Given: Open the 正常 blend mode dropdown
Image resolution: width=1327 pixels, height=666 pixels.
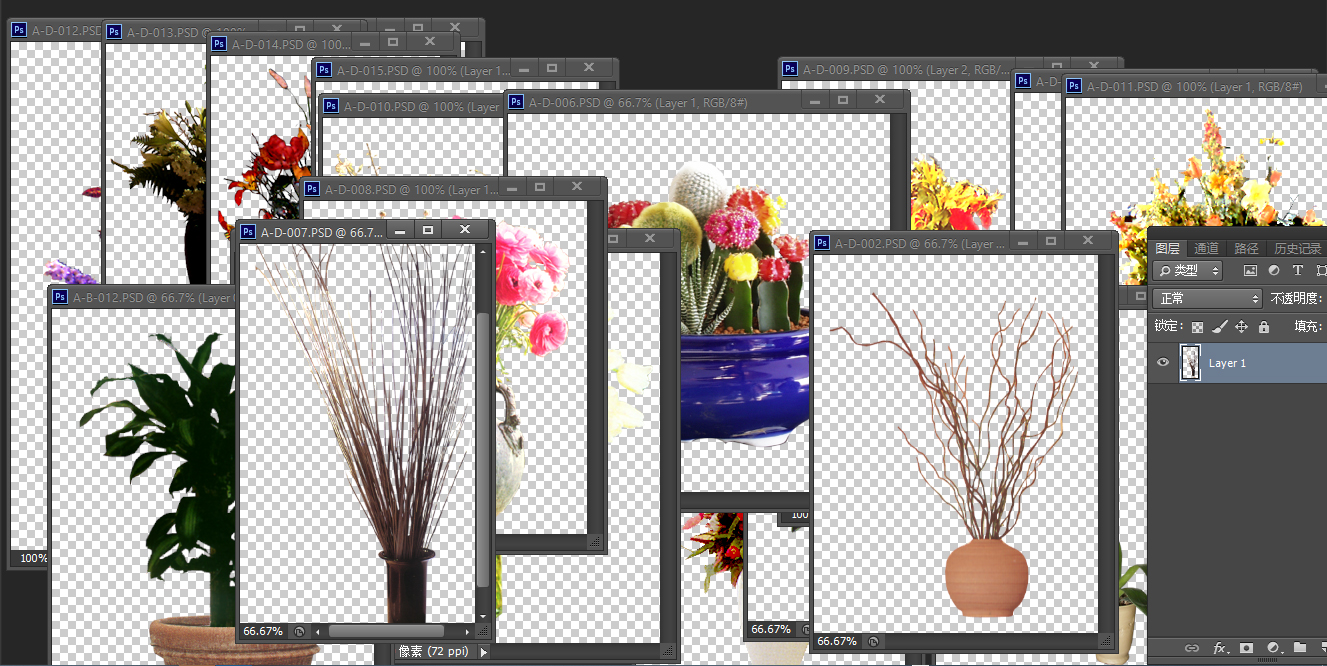Looking at the screenshot, I should (x=1207, y=298).
